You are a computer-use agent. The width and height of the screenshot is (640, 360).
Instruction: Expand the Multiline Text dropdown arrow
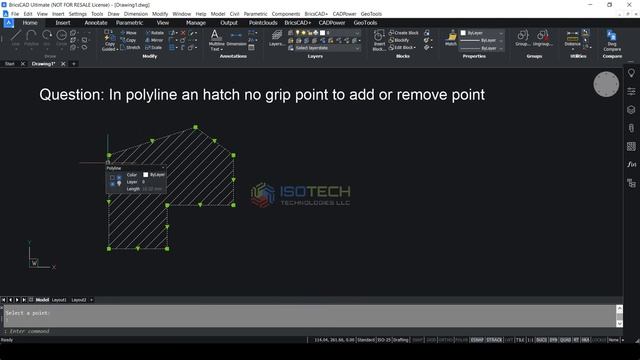[x=222, y=49]
